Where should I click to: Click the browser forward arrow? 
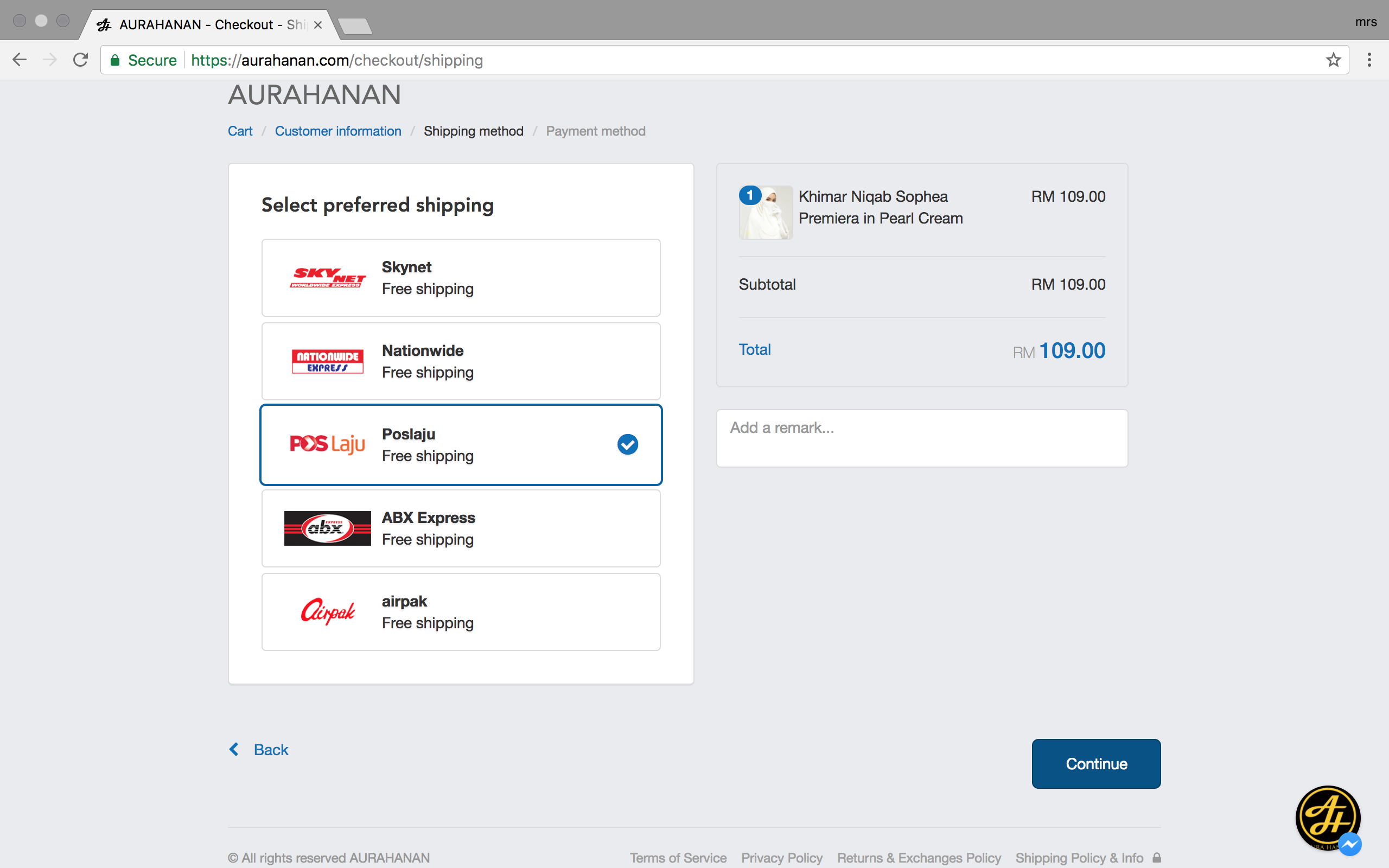click(x=50, y=60)
